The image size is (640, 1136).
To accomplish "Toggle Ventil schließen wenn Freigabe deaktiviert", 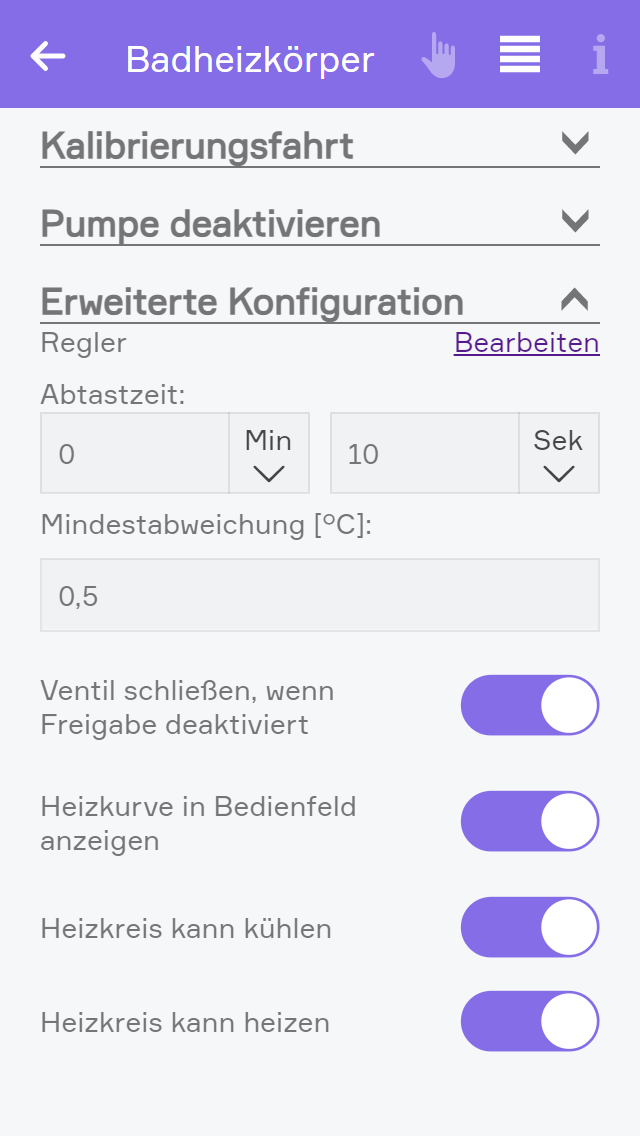I will 529,705.
